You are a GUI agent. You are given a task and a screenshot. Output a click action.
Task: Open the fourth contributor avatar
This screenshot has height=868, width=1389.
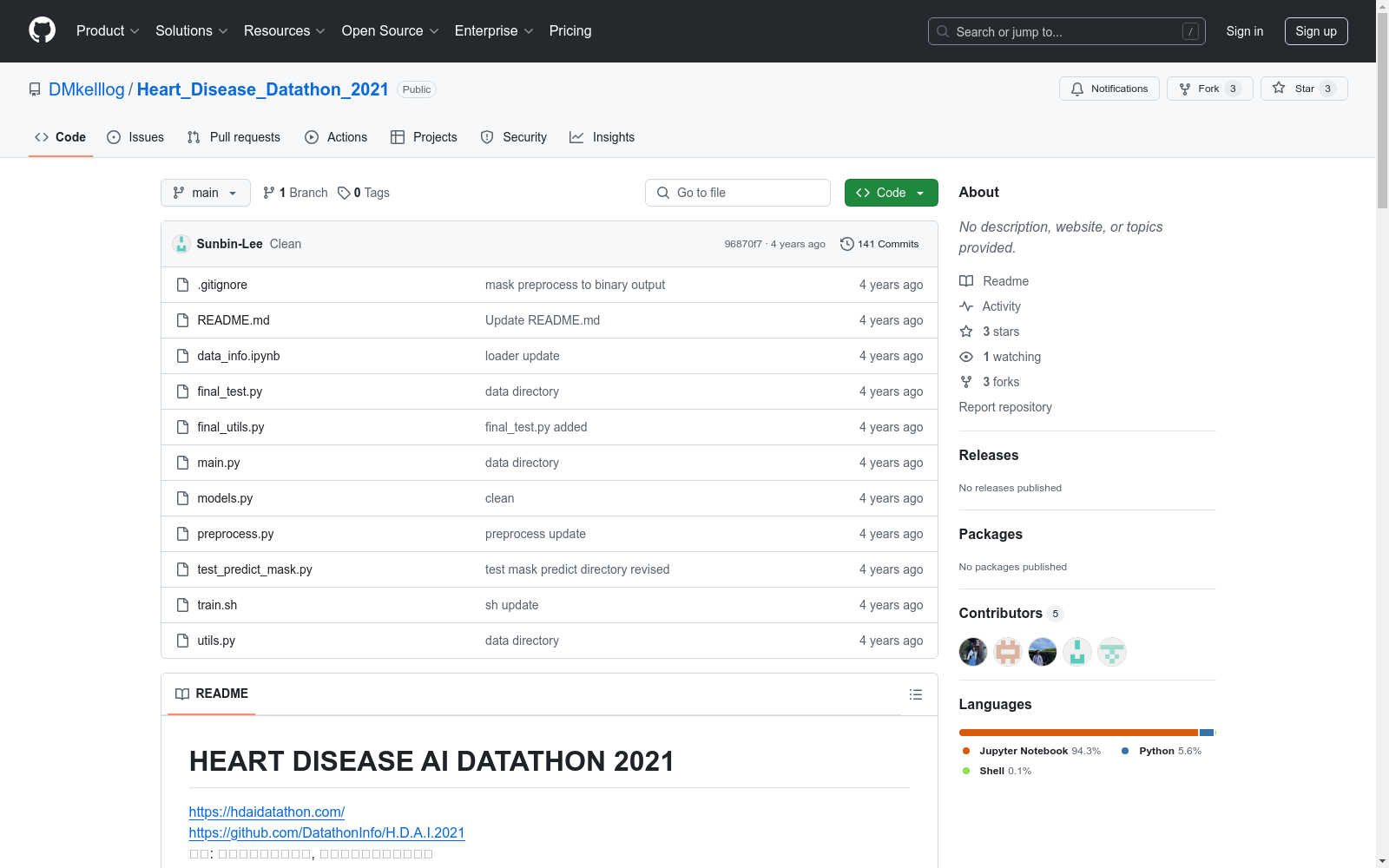coord(1077,652)
